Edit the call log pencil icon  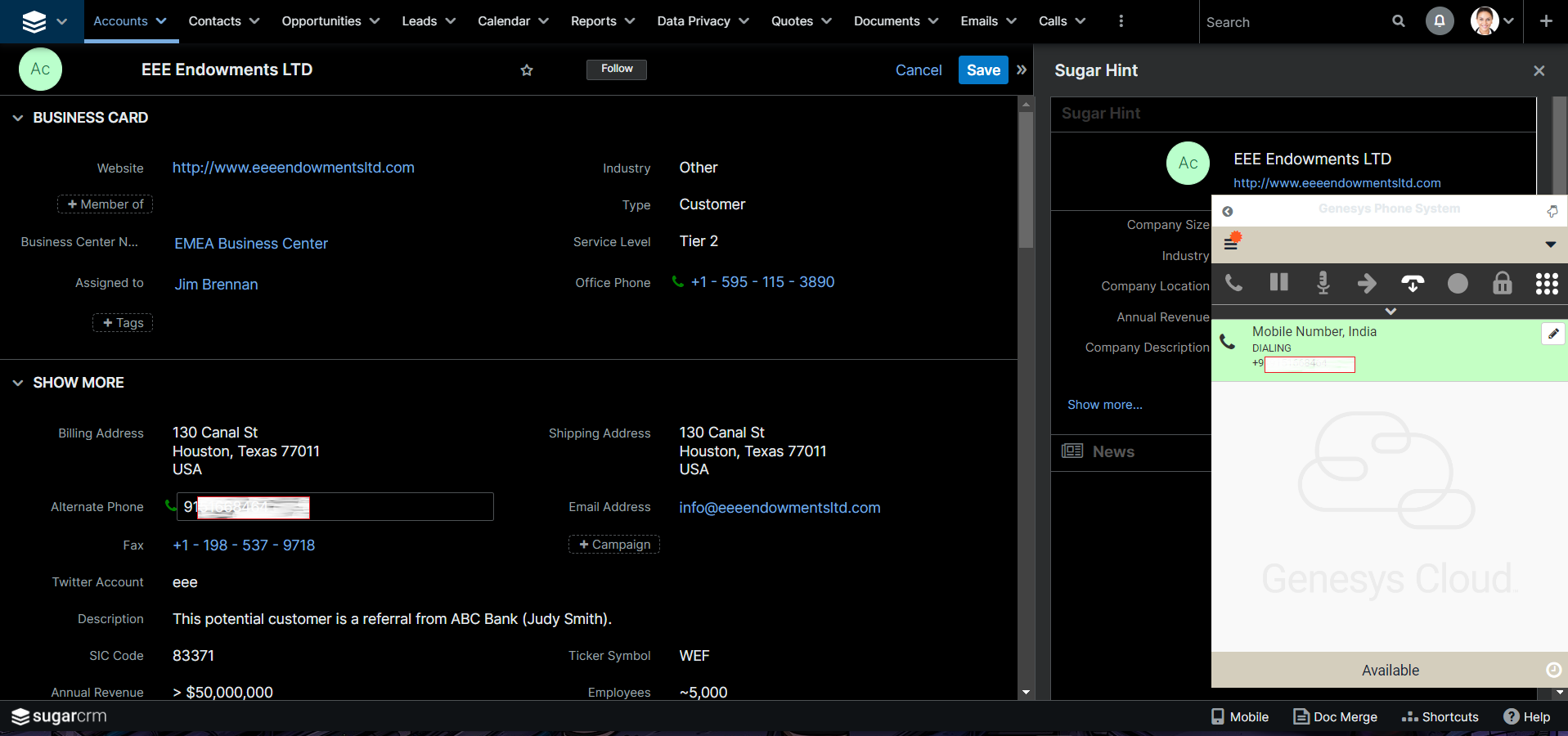[x=1553, y=334]
